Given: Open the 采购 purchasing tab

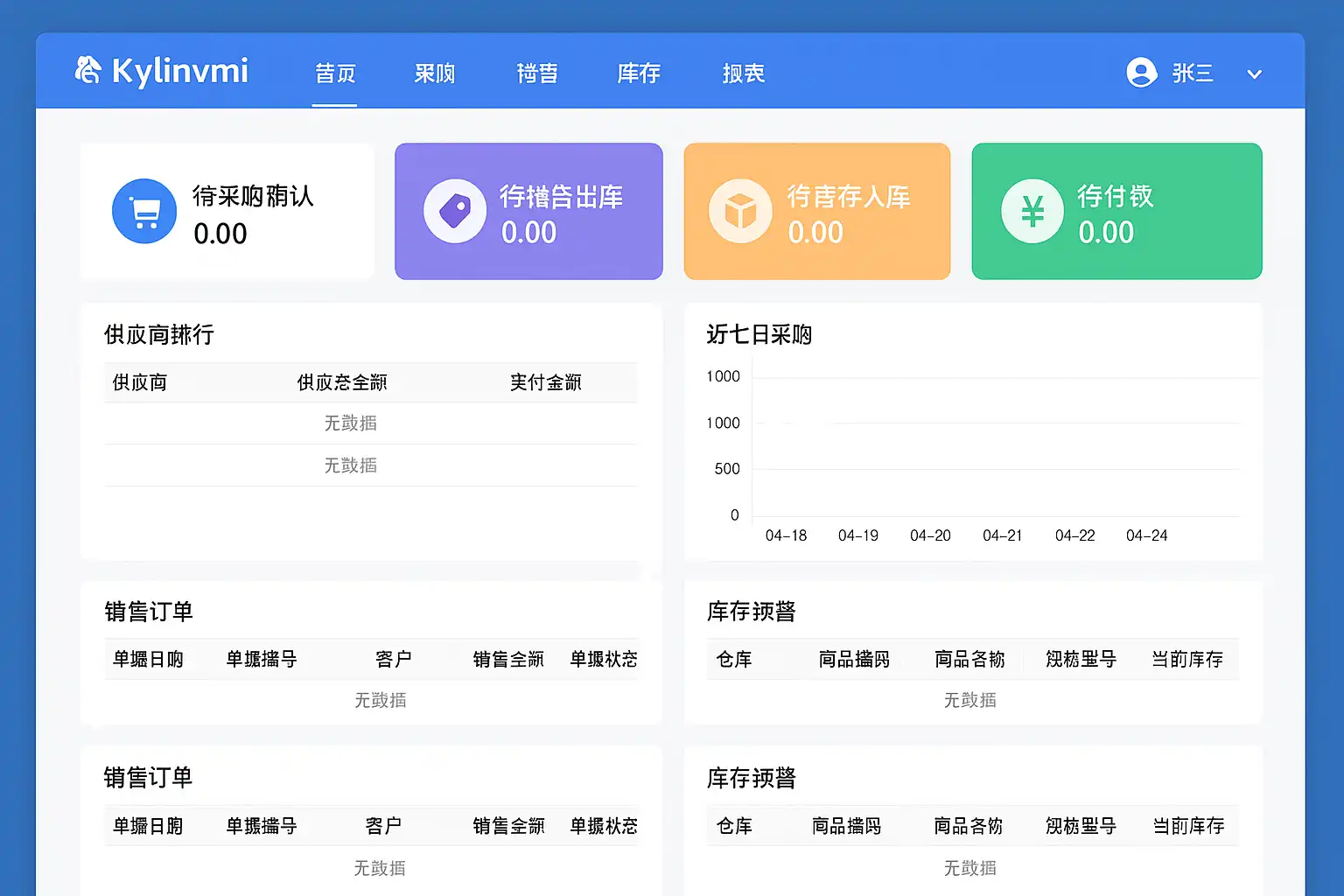Looking at the screenshot, I should 435,73.
